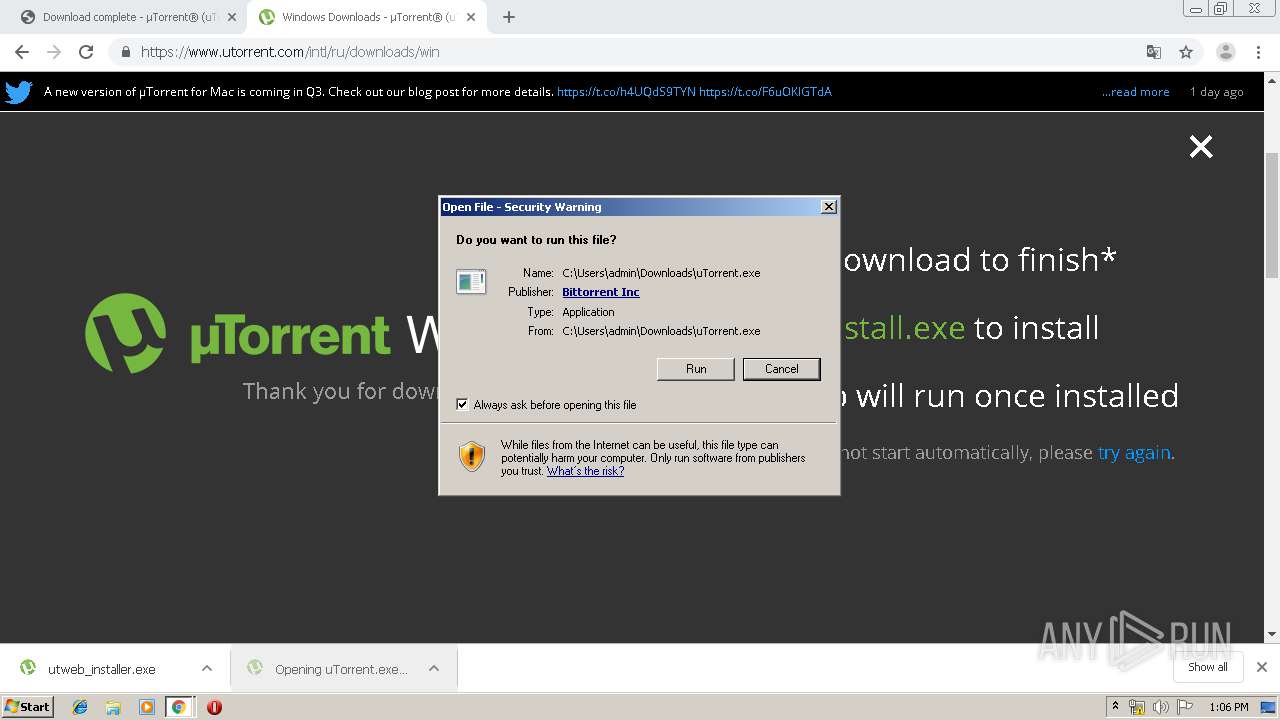Click the network tray icon
The width and height of the screenshot is (1280, 720).
point(1137,707)
